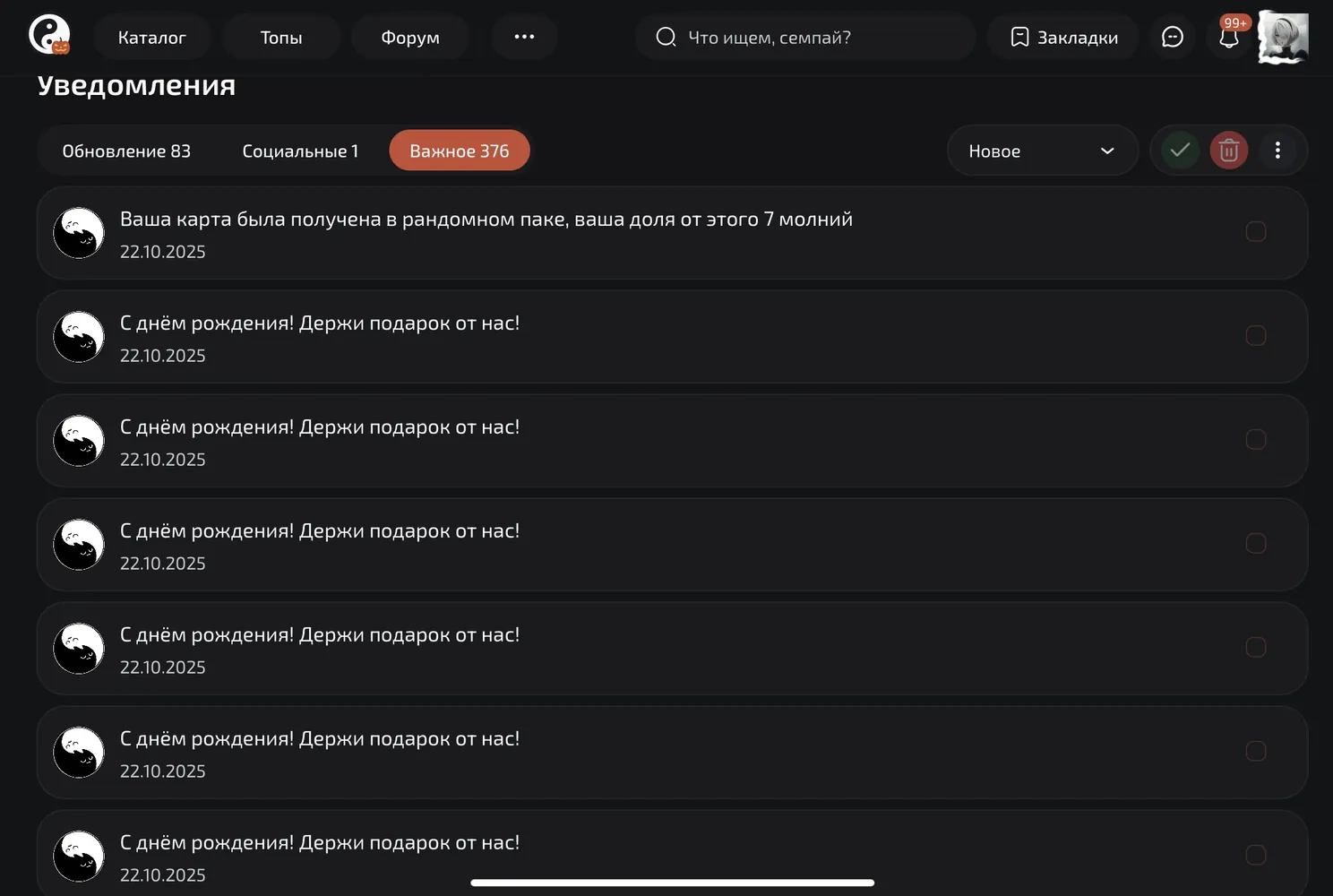
Task: Switch to the Обновление 83 tab
Action: point(126,151)
